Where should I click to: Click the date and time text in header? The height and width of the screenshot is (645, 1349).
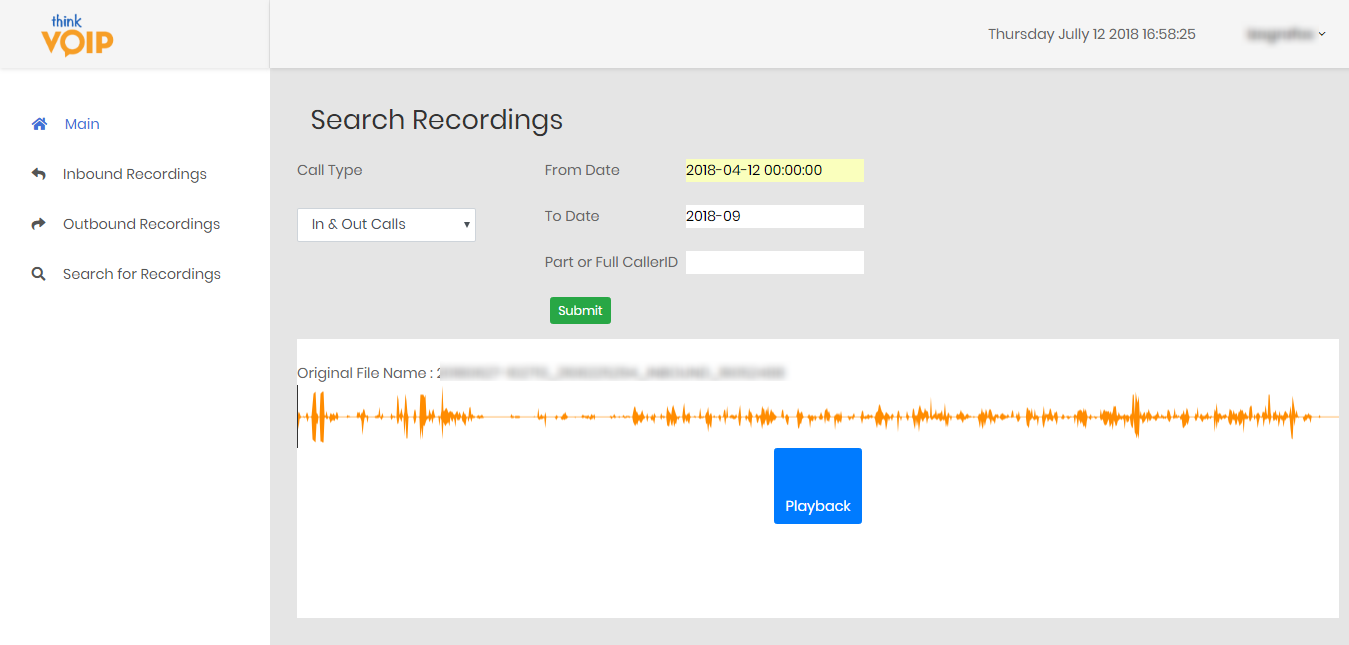coord(1092,34)
